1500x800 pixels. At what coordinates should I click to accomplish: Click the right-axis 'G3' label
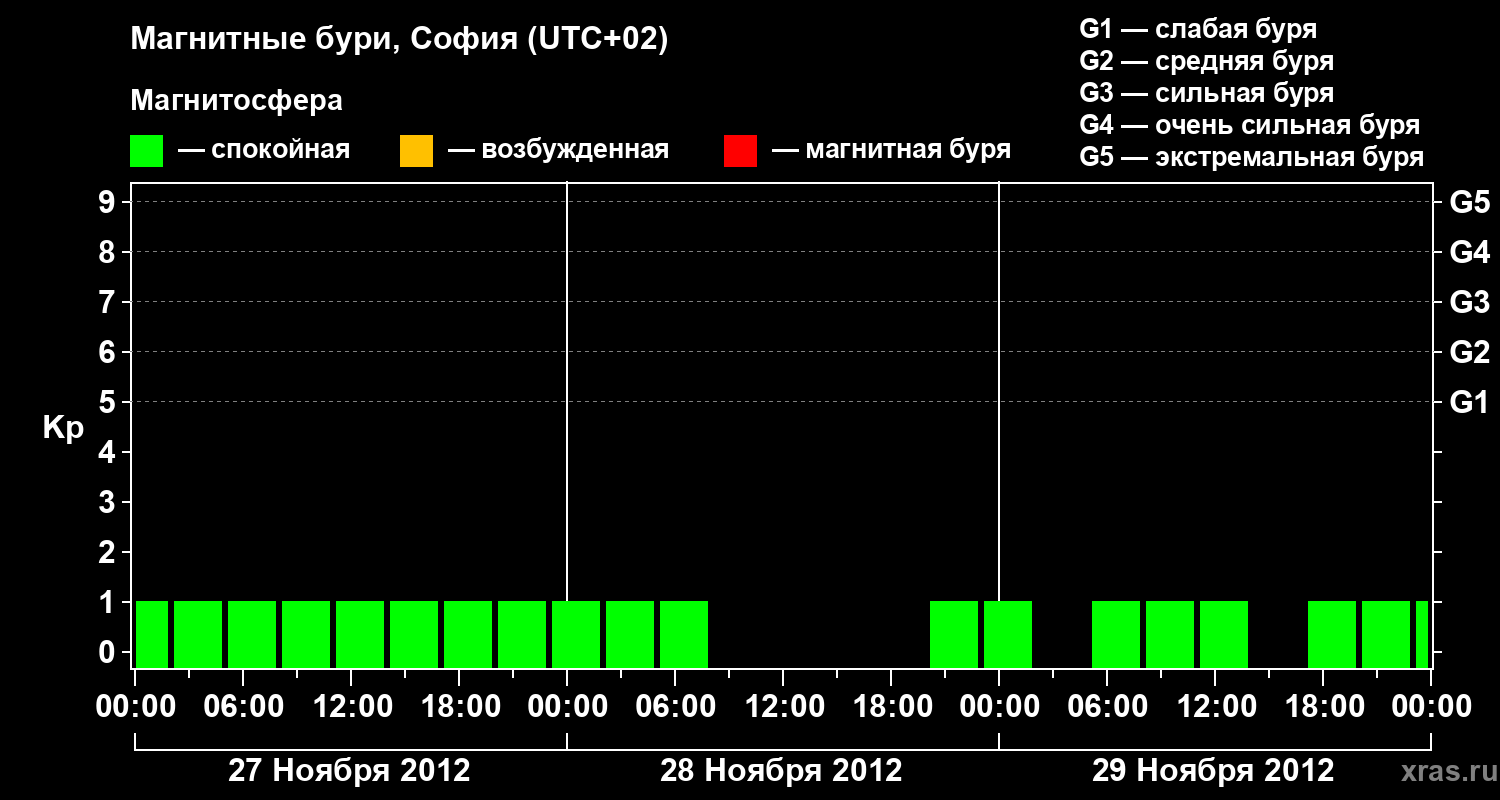click(1470, 302)
